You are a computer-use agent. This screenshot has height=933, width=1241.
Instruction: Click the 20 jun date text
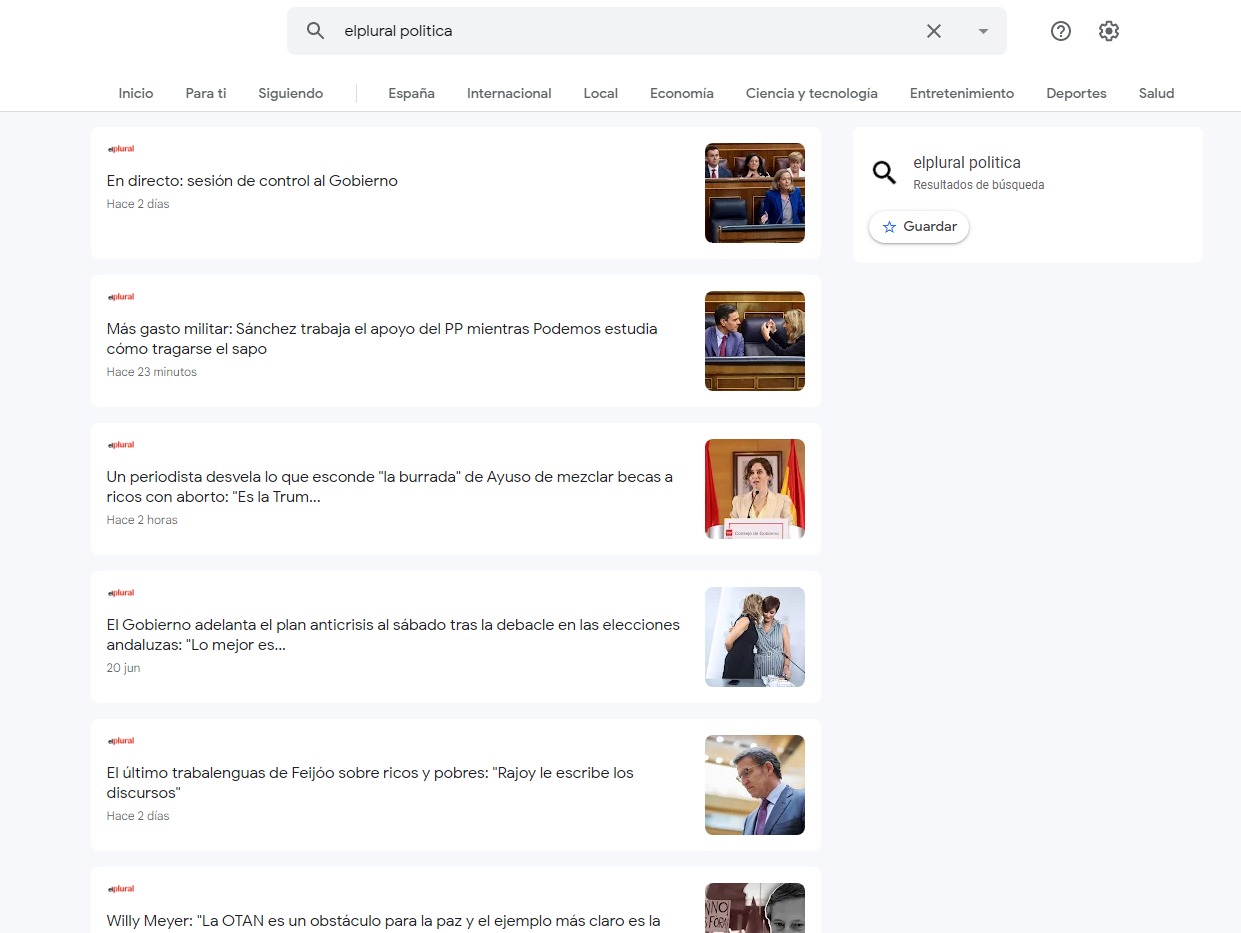(124, 668)
